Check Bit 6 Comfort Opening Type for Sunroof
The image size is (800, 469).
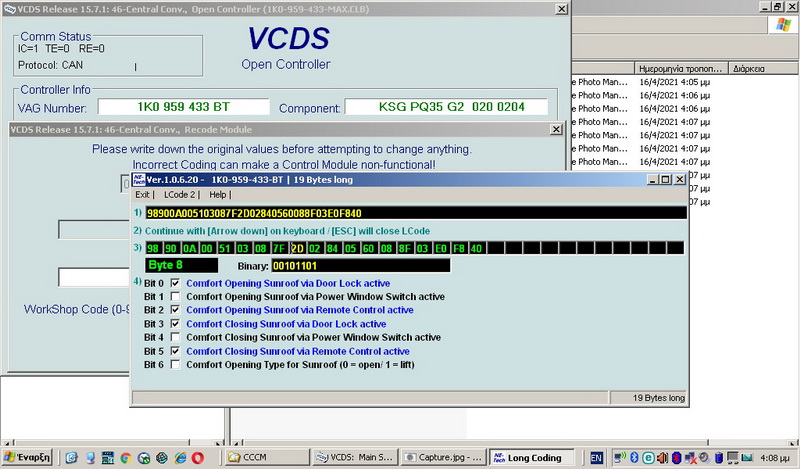175,364
